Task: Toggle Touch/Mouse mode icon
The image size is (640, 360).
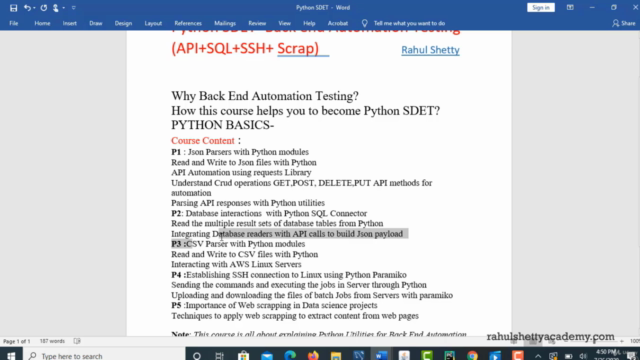Action: coord(56,8)
